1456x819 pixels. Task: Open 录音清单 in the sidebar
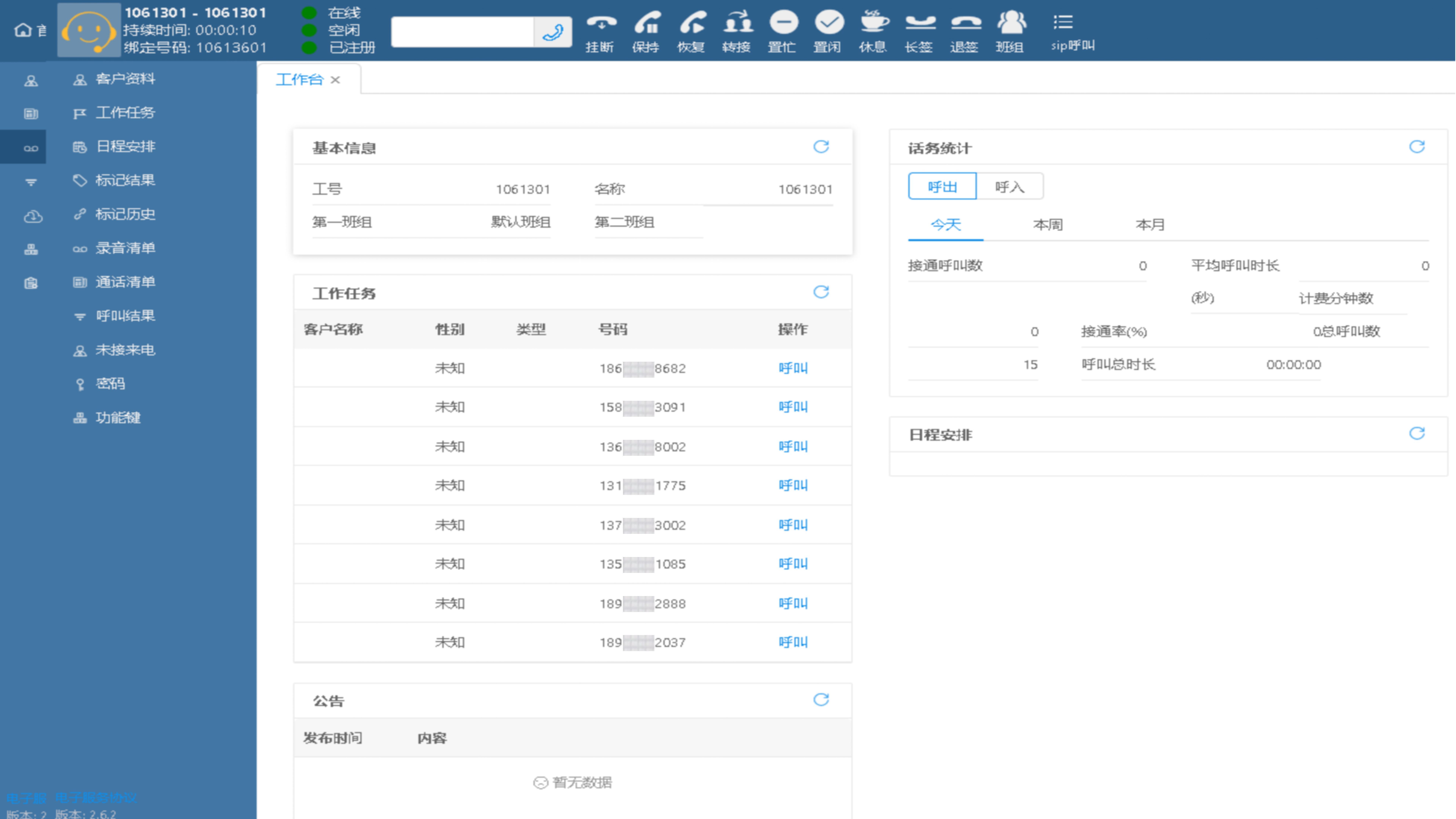126,248
